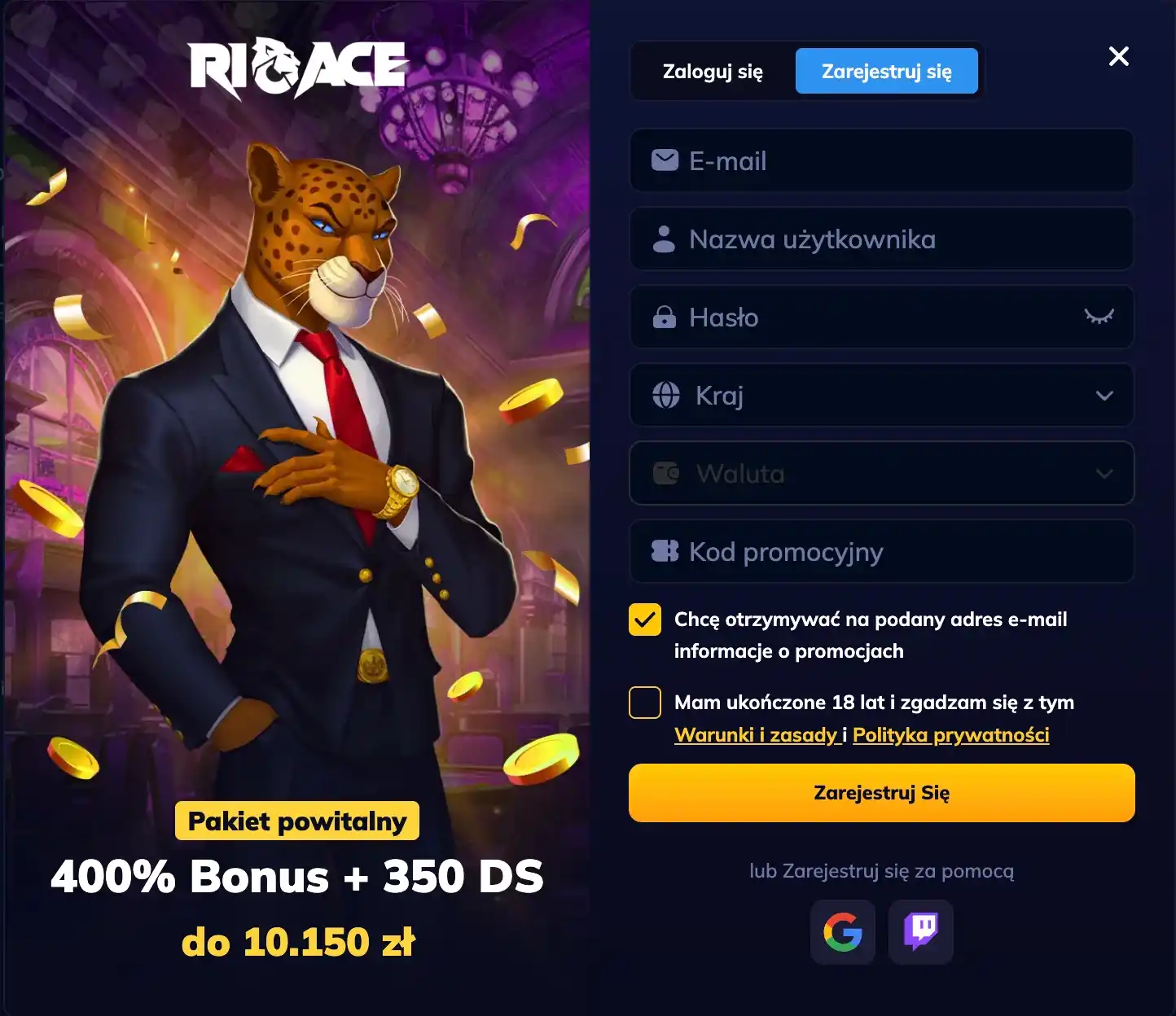Select the Zarejestruj się tab
The height and width of the screenshot is (1016, 1176).
click(x=887, y=71)
